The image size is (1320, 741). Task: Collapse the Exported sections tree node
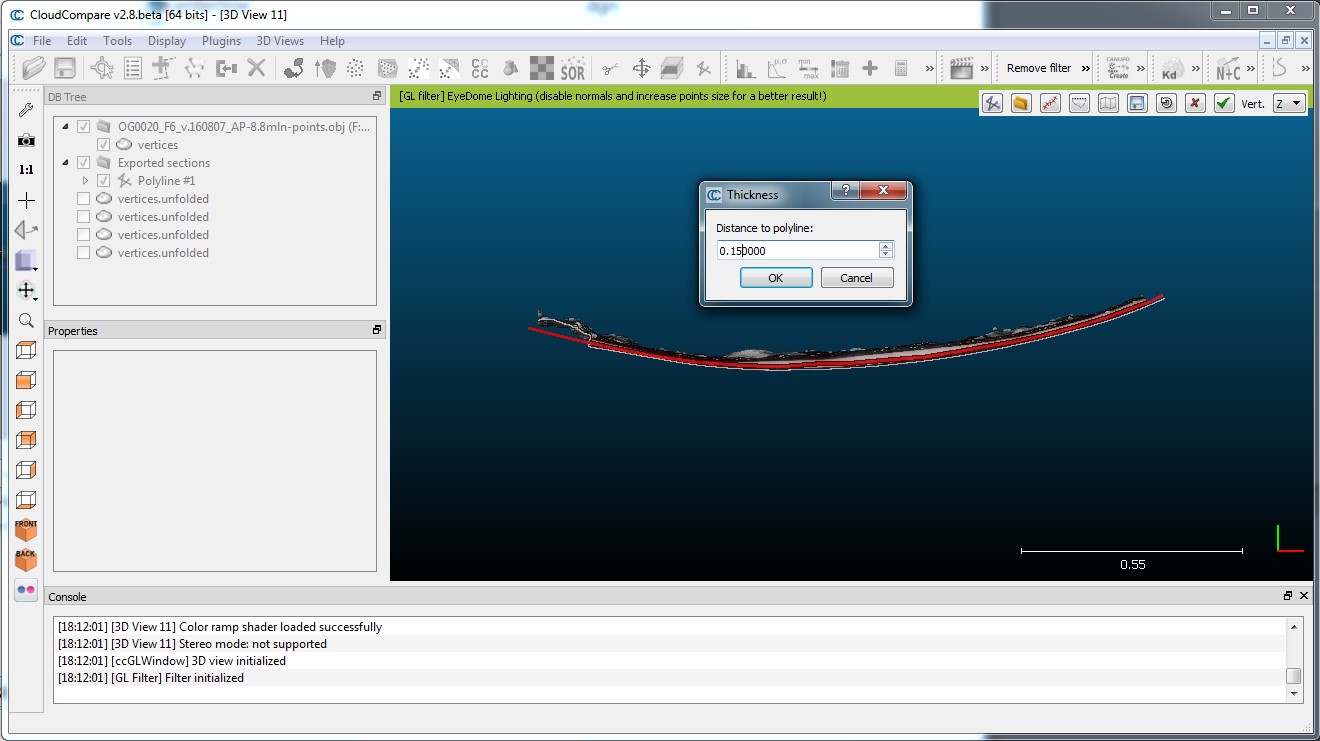coord(66,163)
